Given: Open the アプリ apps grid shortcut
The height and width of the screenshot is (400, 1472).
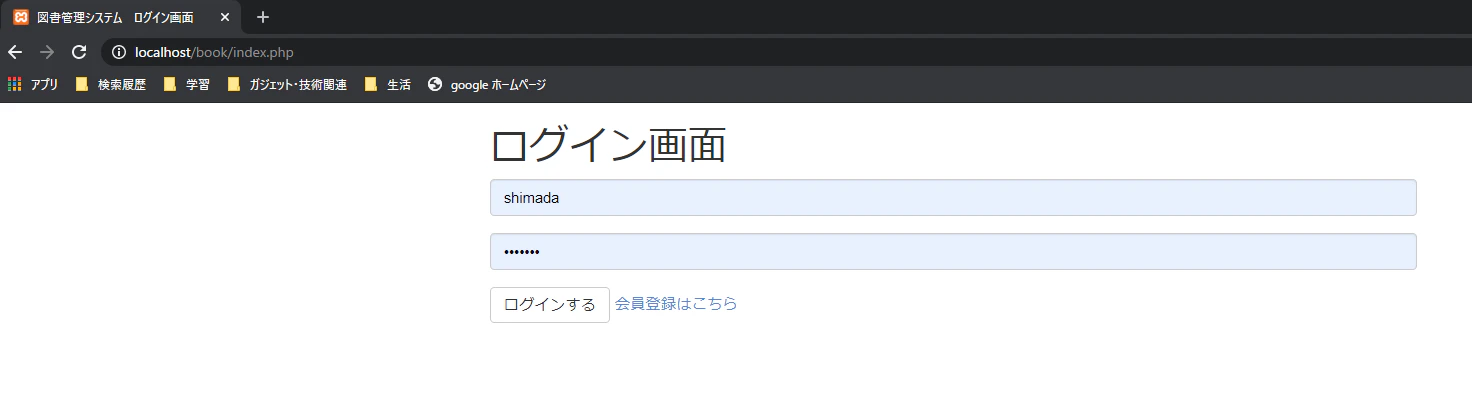Looking at the screenshot, I should (33, 85).
